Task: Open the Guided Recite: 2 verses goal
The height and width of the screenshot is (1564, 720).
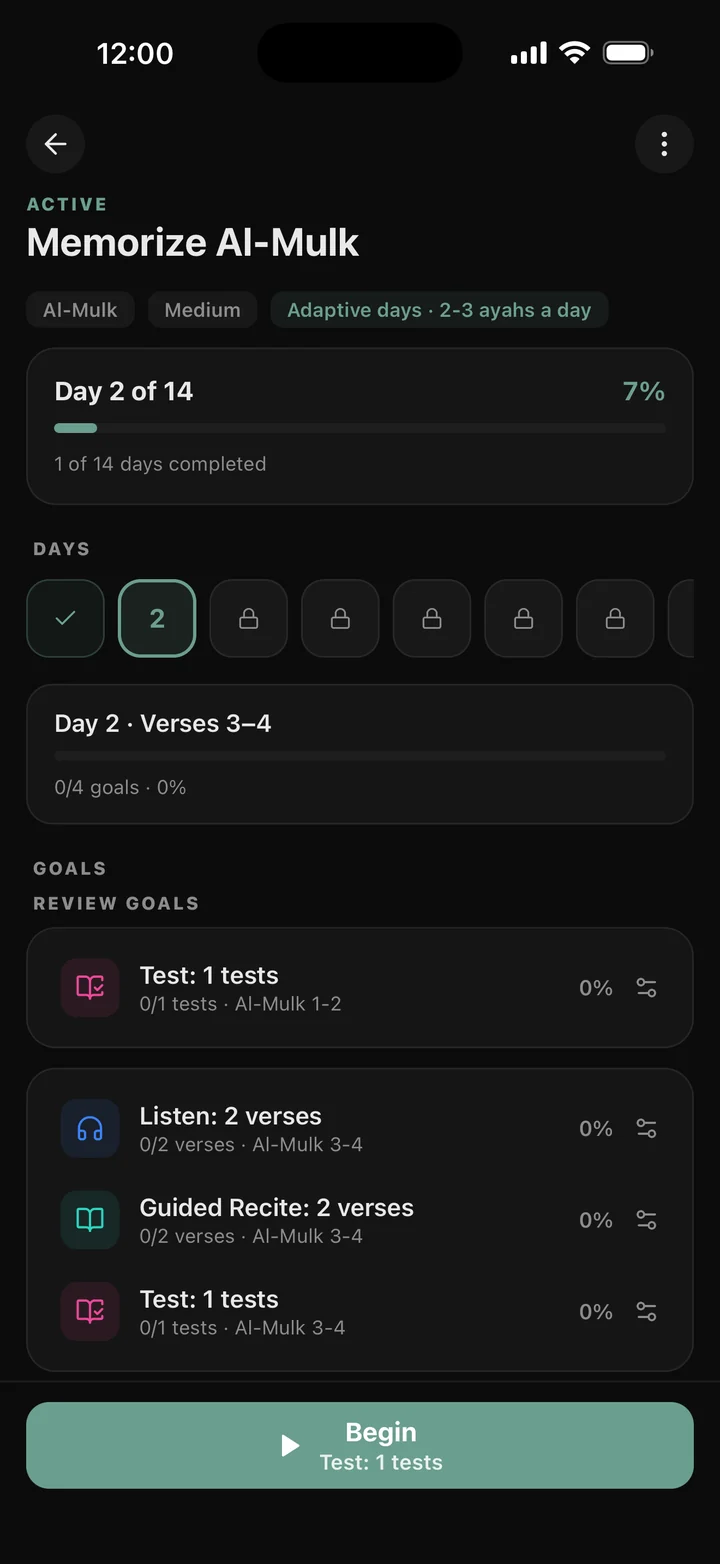Action: tap(360, 1220)
